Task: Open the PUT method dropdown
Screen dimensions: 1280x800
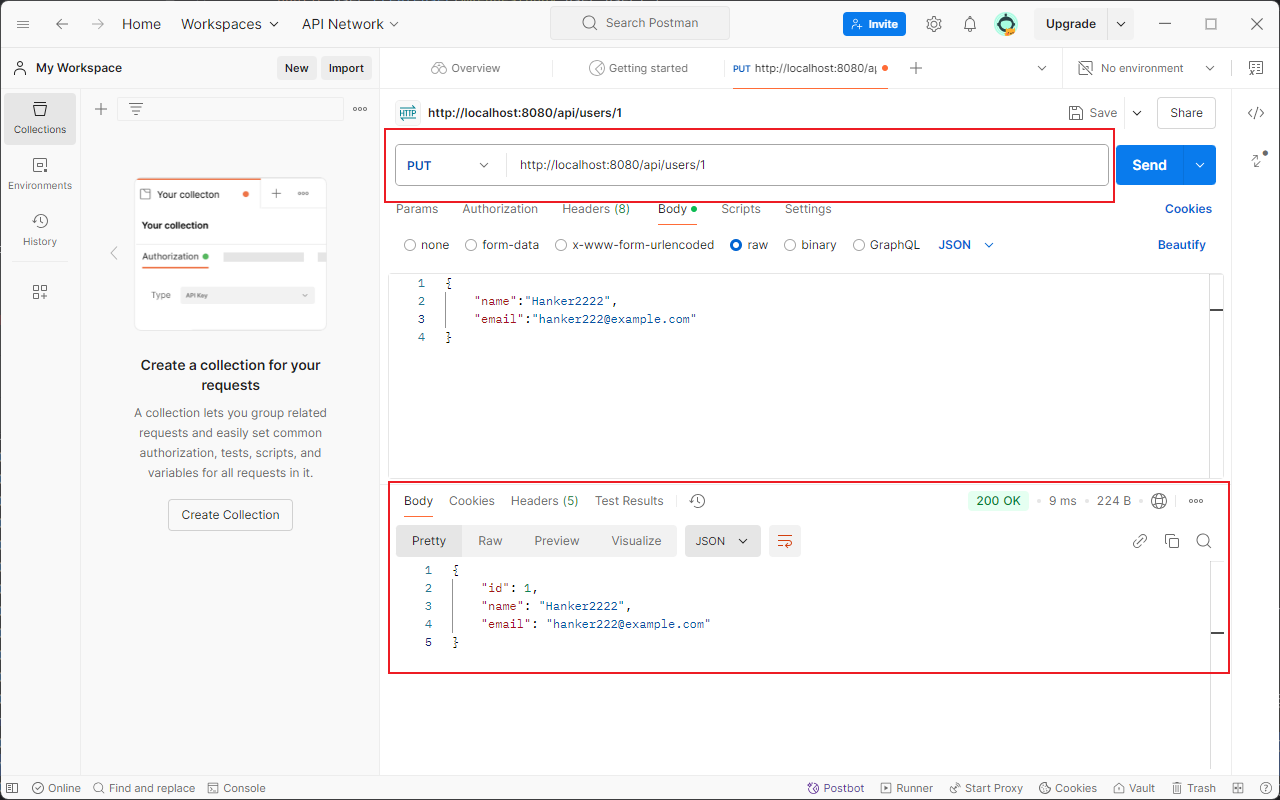Action: point(450,165)
